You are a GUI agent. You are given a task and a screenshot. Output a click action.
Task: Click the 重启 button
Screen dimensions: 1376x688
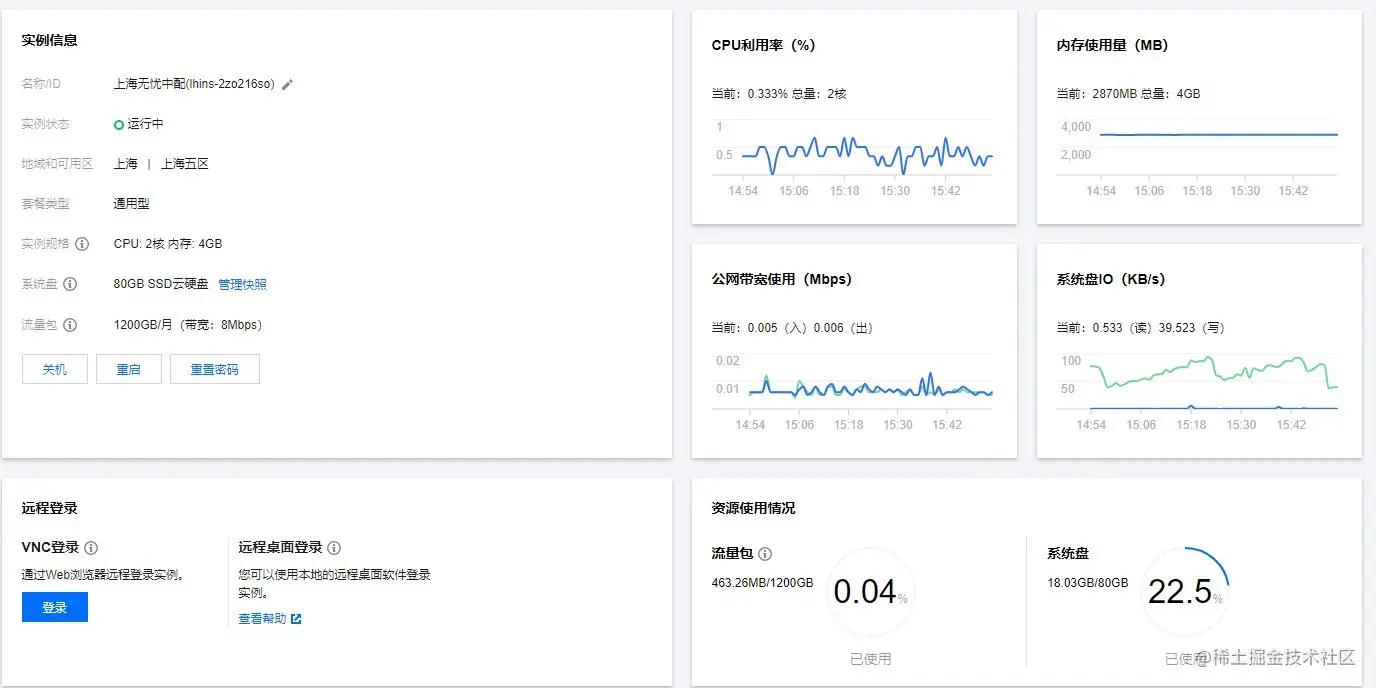tap(129, 369)
